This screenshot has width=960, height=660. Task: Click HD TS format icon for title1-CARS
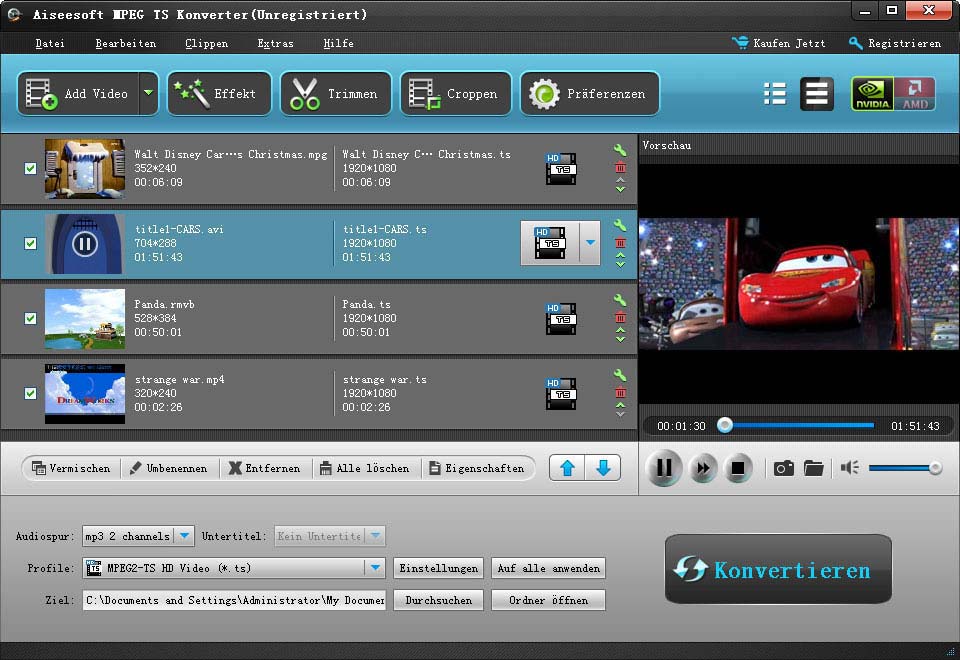pos(550,243)
